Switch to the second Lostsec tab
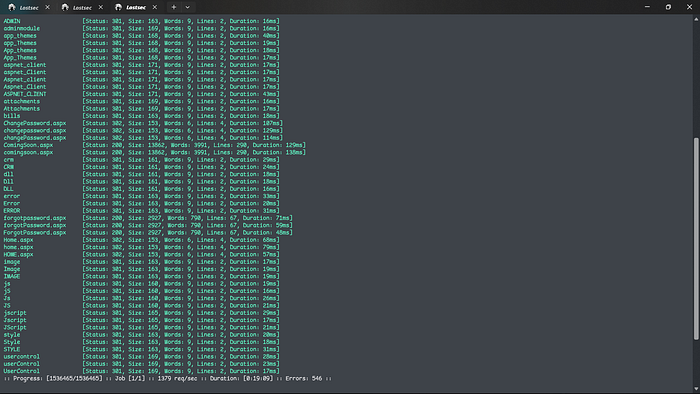The image size is (700, 394). tap(82, 8)
